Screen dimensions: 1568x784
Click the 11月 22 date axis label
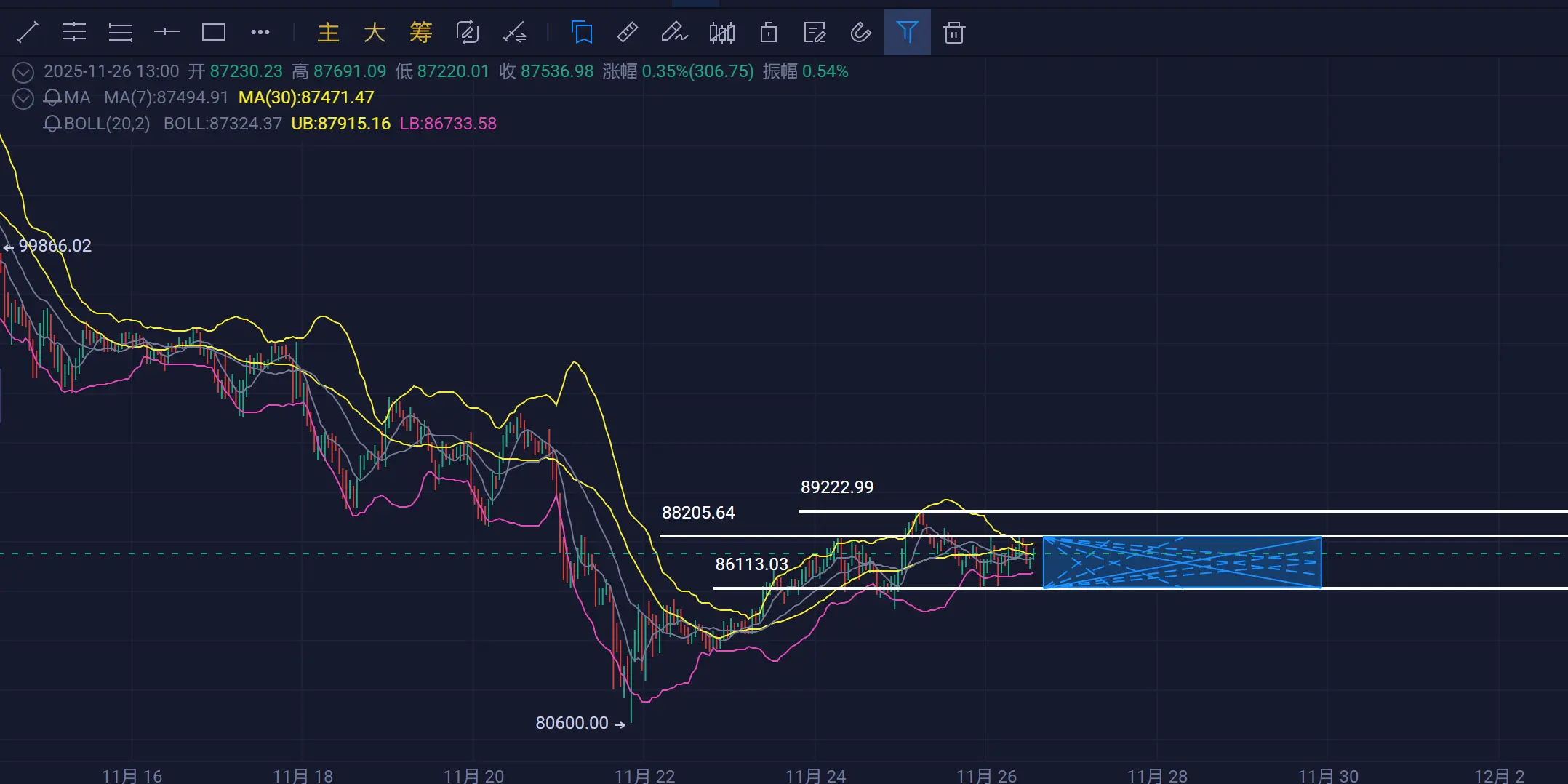(644, 776)
